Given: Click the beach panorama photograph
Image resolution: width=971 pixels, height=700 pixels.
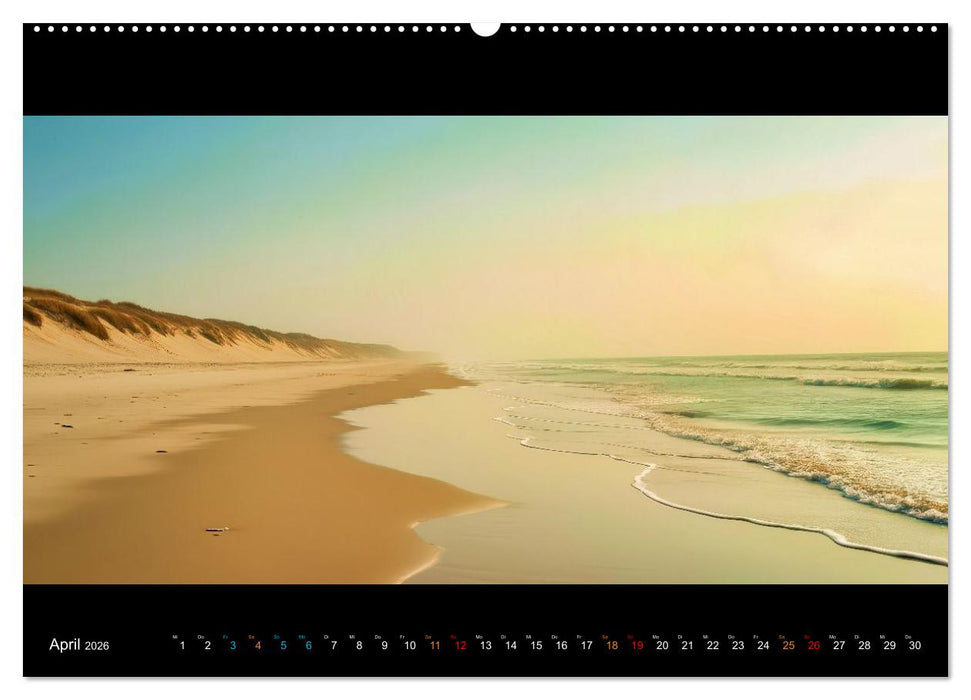Looking at the screenshot, I should [485, 360].
